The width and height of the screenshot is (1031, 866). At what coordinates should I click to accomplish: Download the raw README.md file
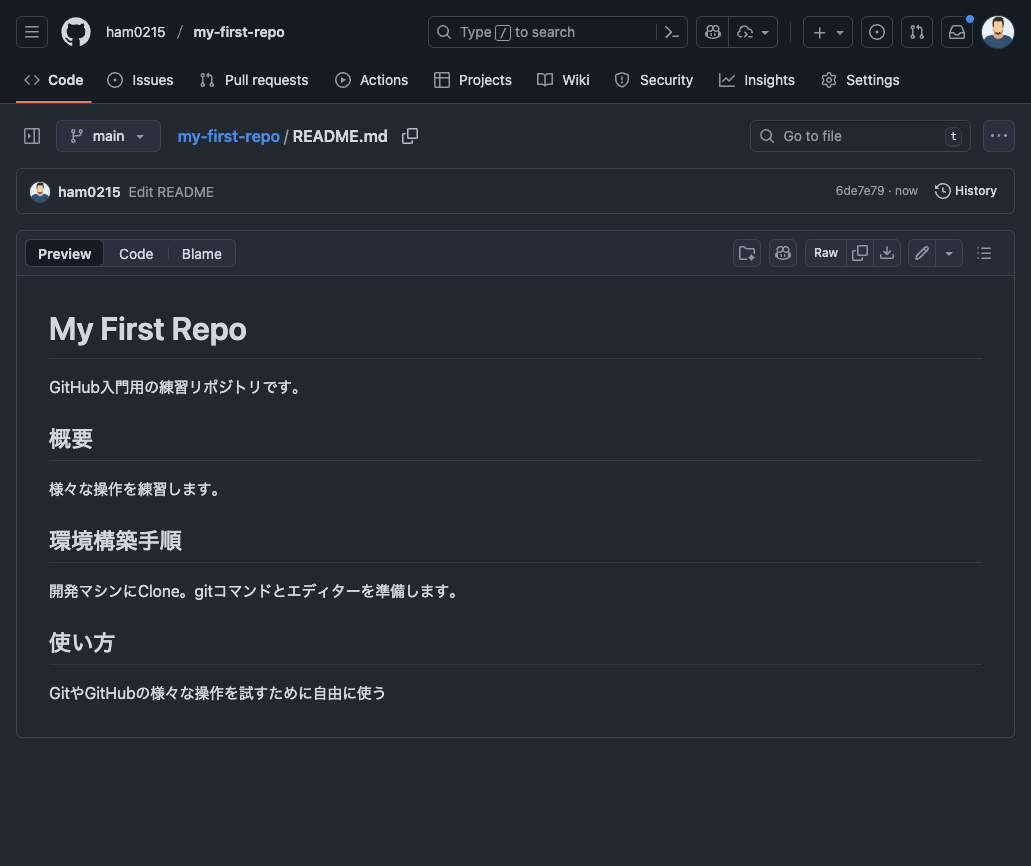tap(886, 252)
